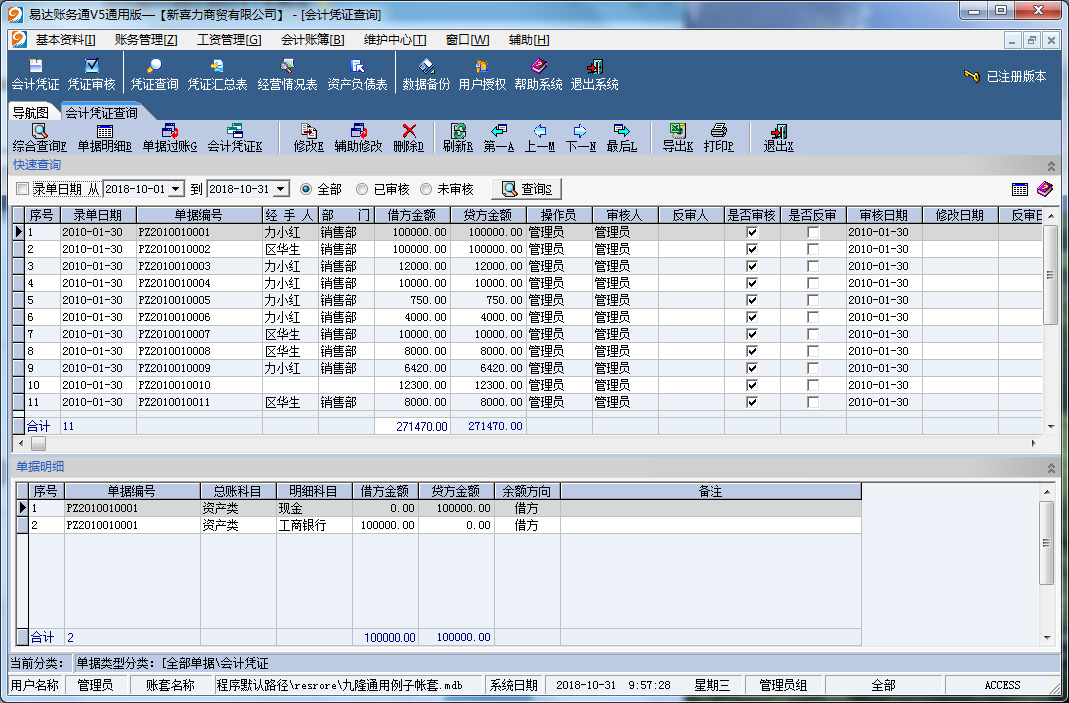Open the 经营情况表 report
This screenshot has width=1069, height=703.
pos(288,74)
